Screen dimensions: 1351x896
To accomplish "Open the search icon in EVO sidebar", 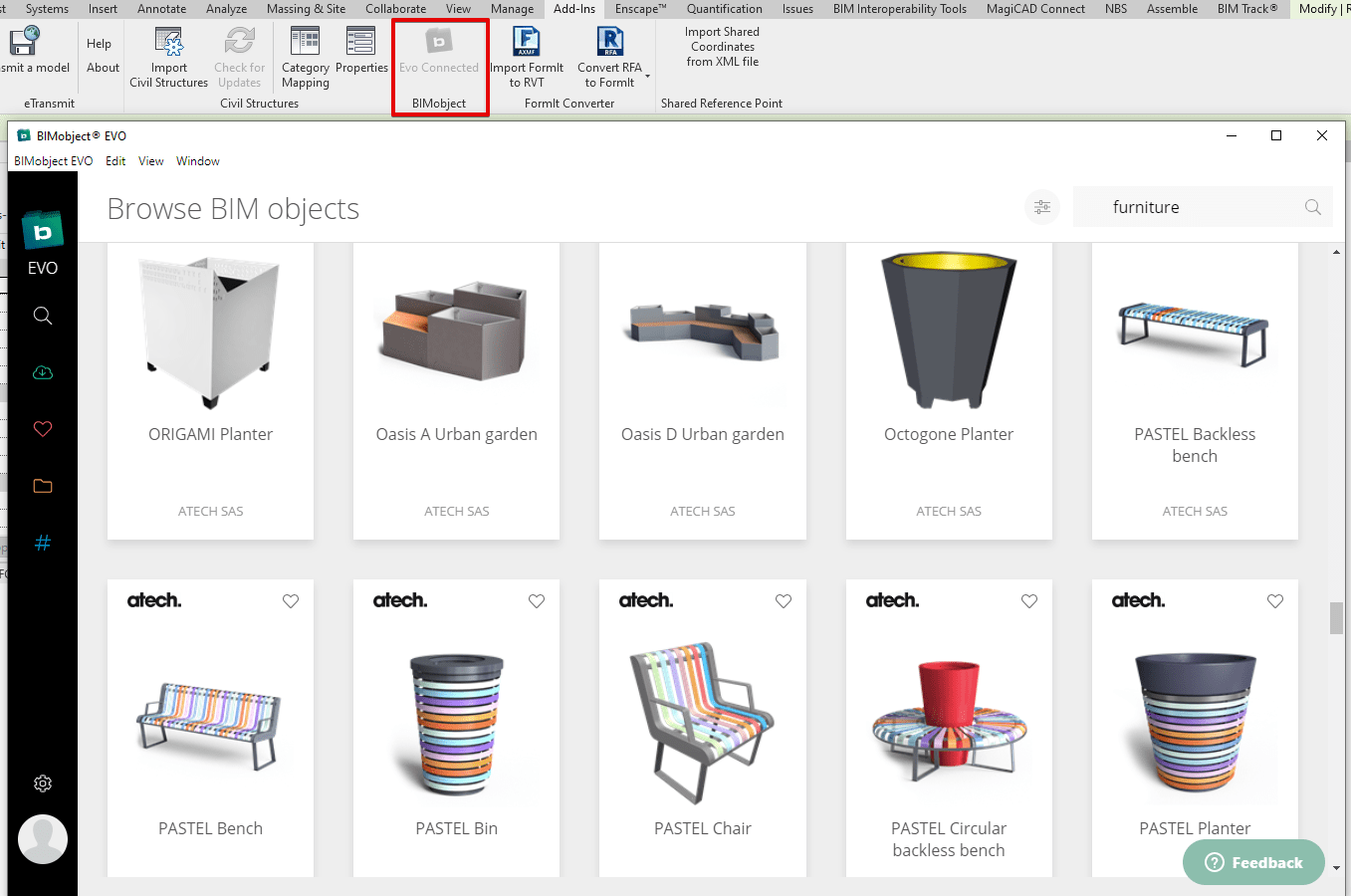I will pos(42,316).
